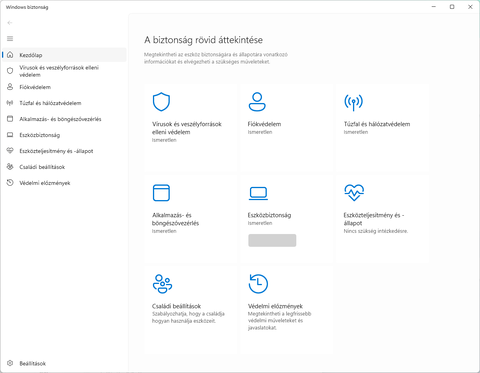Click the Védelmi előzmények card description text
Viewport: 480px width, 373px height.
pyautogui.click(x=279, y=321)
